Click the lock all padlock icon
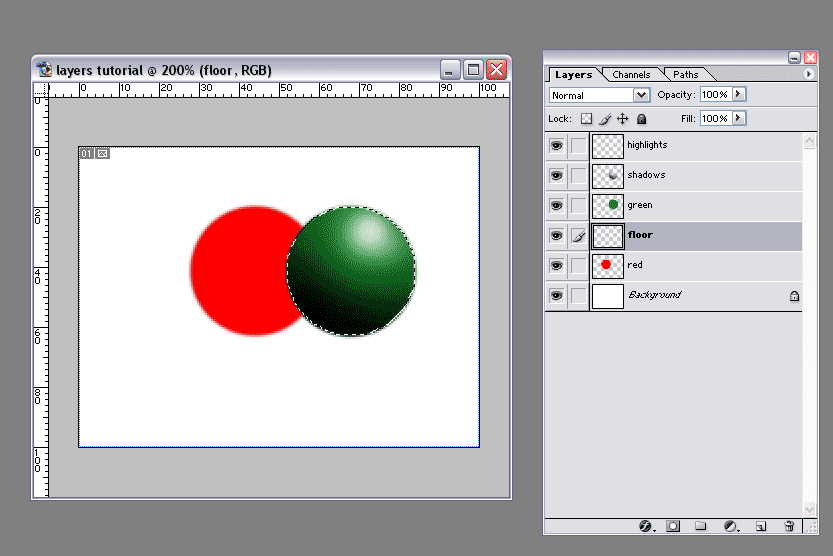Viewport: 833px width, 556px height. (641, 119)
